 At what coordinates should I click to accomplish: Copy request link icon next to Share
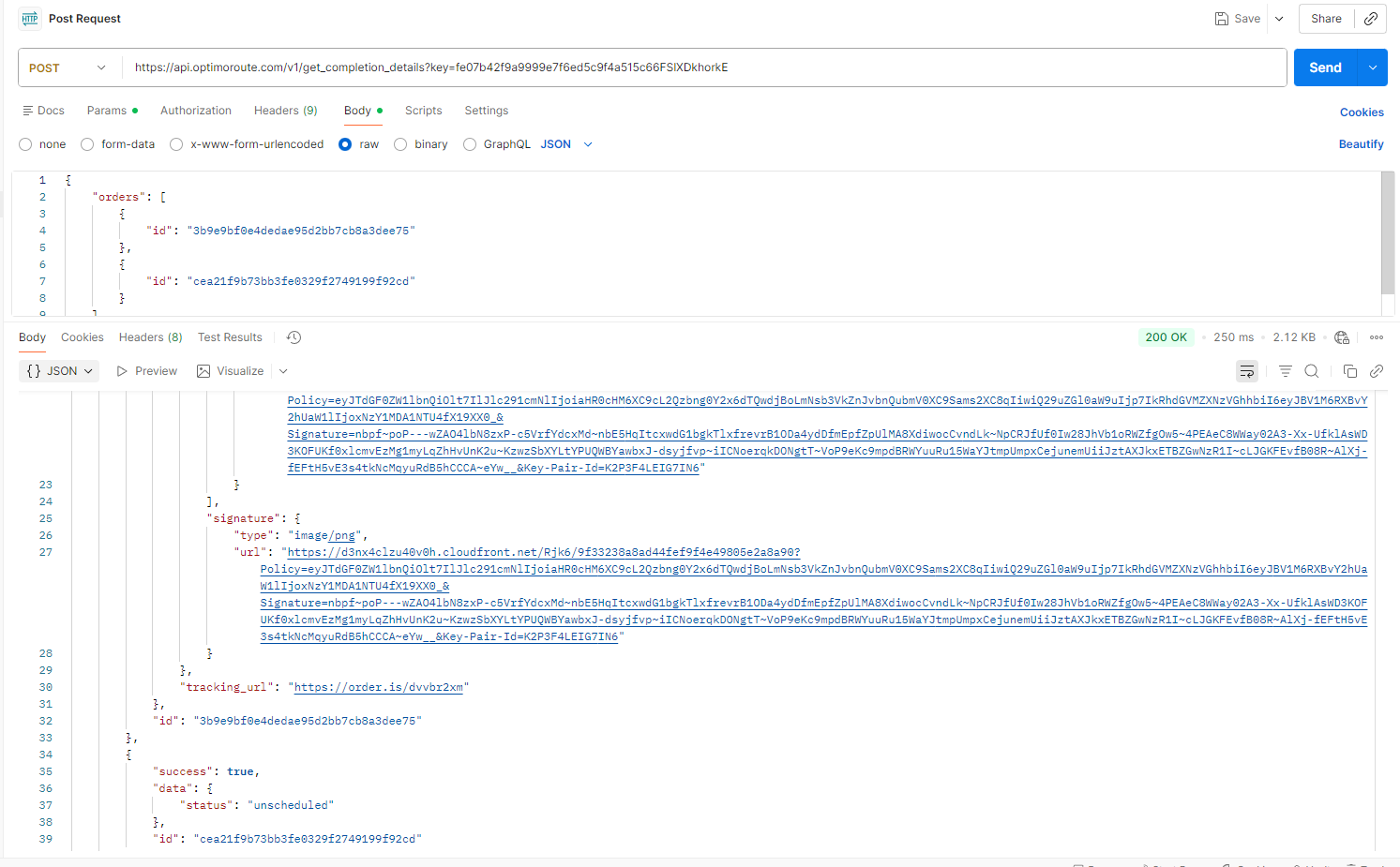(x=1371, y=19)
